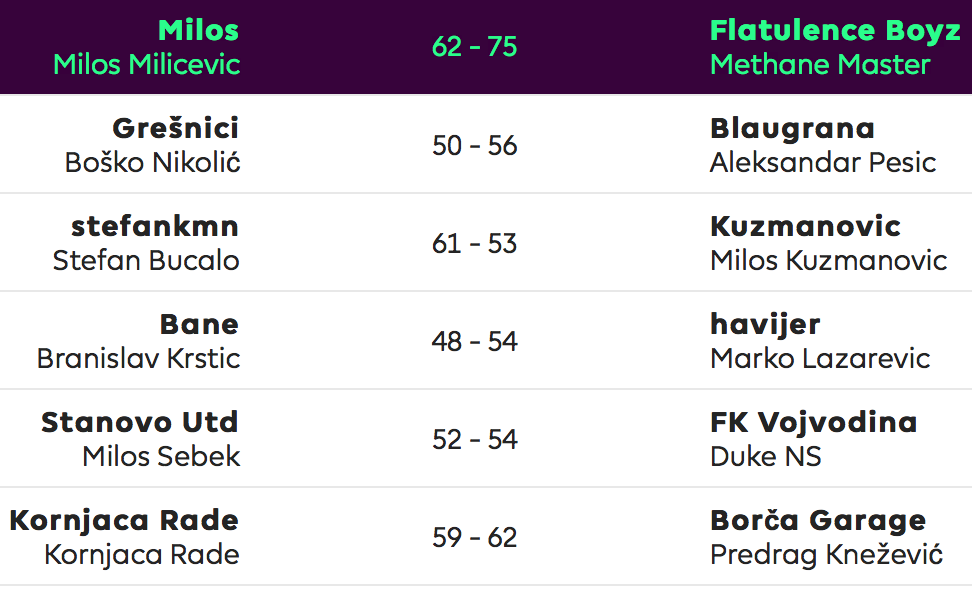Open the Bane team entry
This screenshot has height=592, width=972.
[199, 324]
